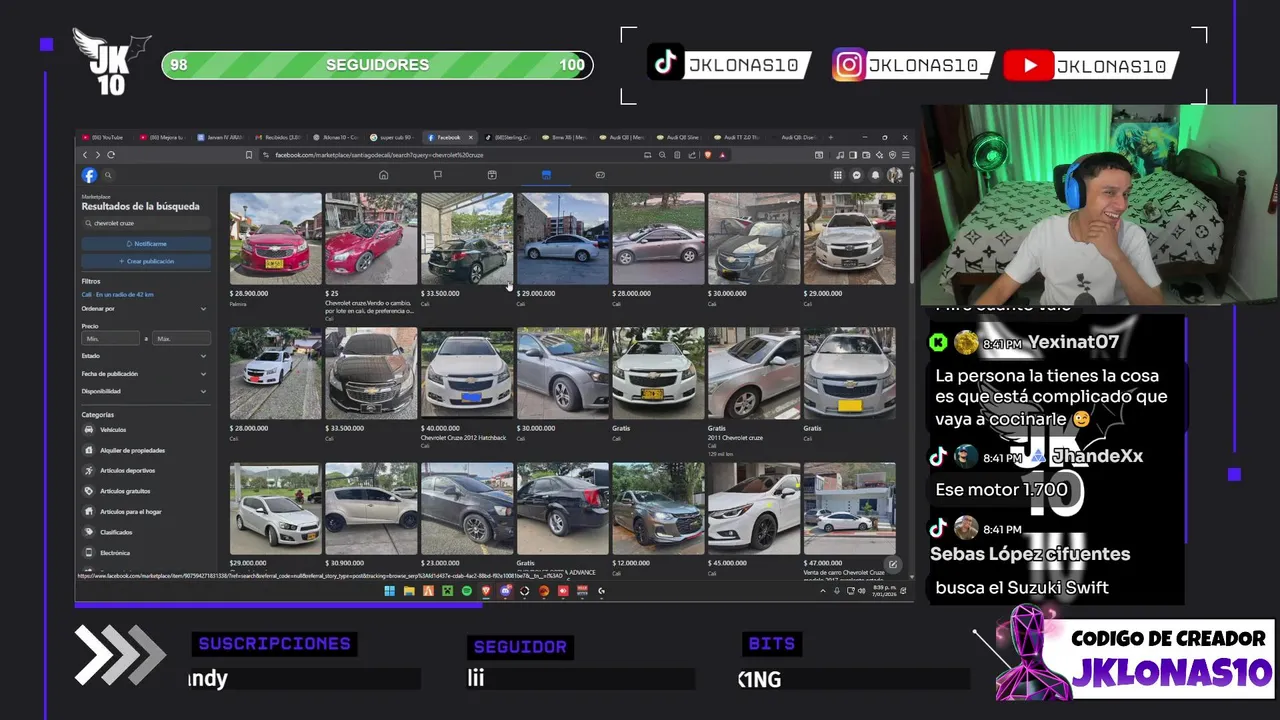
Task: Open the Video tab icon in Facebook's navigation
Action: click(492, 175)
